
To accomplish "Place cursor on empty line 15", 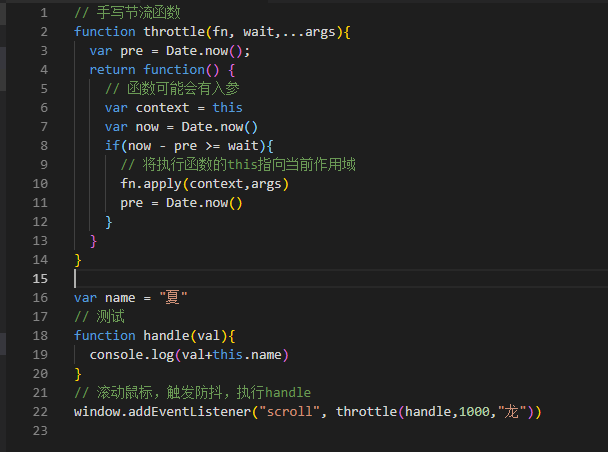I will (341, 279).
